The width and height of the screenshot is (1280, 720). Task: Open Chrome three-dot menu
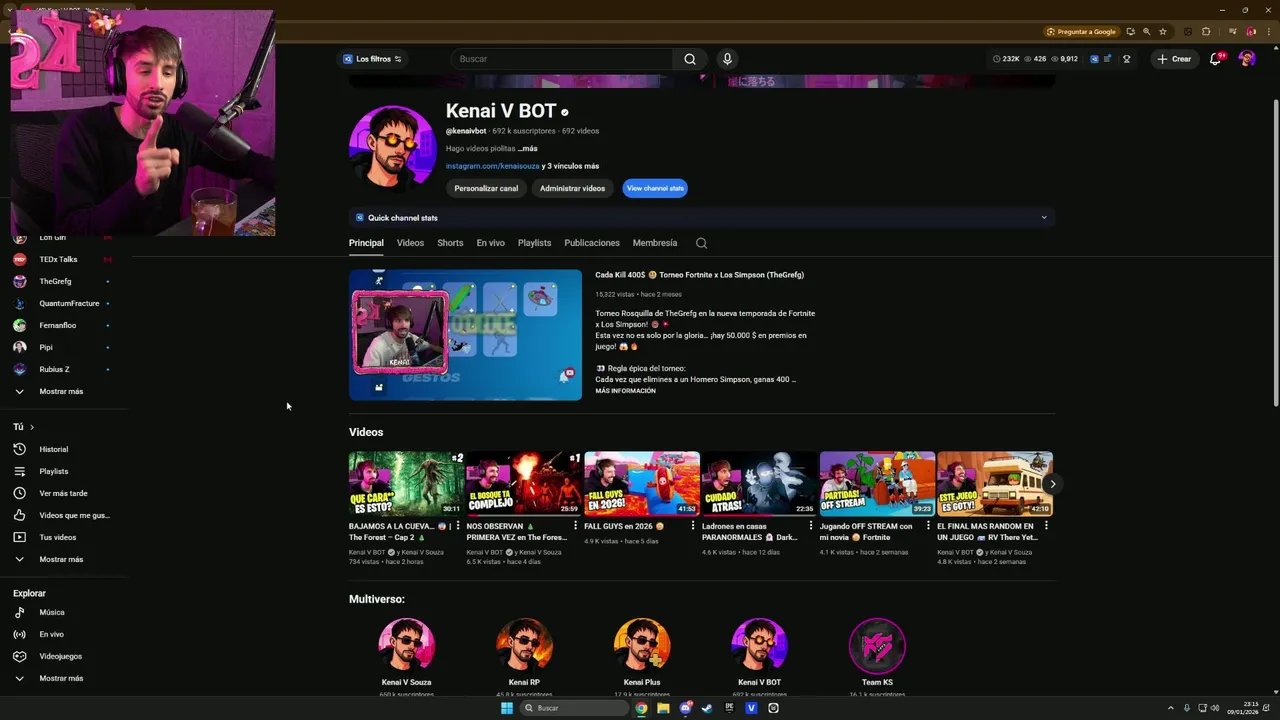pyautogui.click(x=1268, y=31)
